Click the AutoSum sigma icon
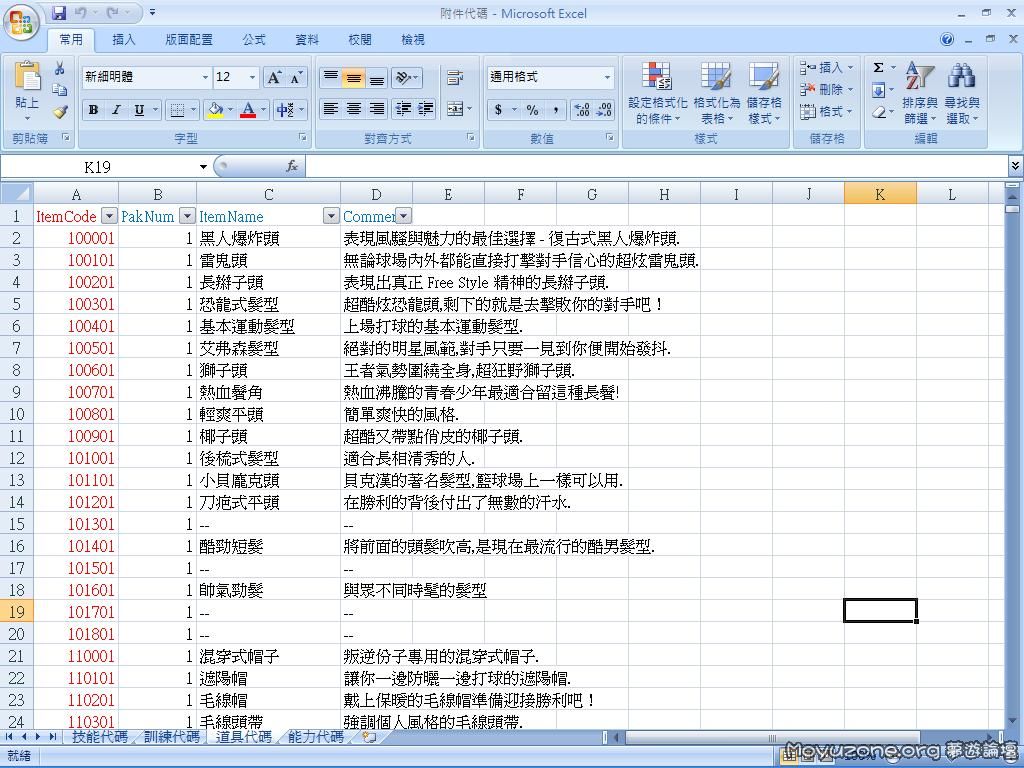 pyautogui.click(x=879, y=67)
